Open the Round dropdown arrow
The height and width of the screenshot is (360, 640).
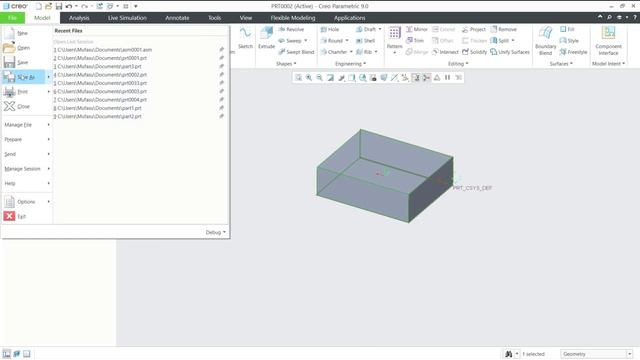coord(347,40)
